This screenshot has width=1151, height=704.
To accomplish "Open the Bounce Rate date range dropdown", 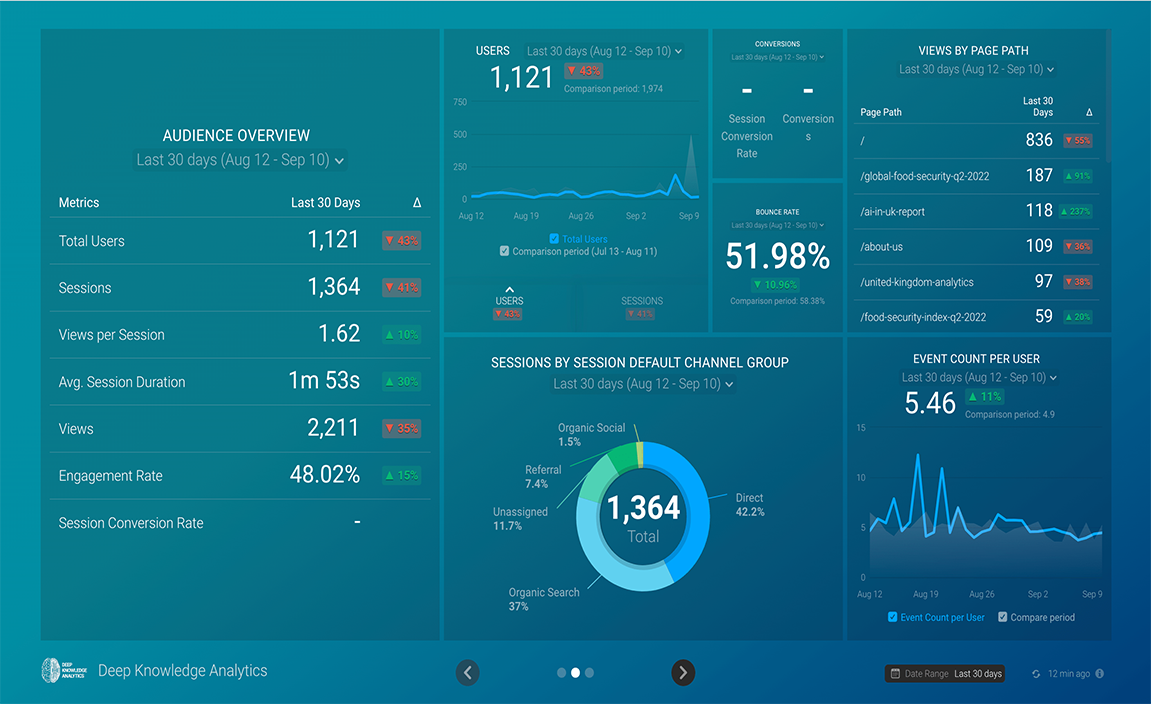I will tap(777, 225).
